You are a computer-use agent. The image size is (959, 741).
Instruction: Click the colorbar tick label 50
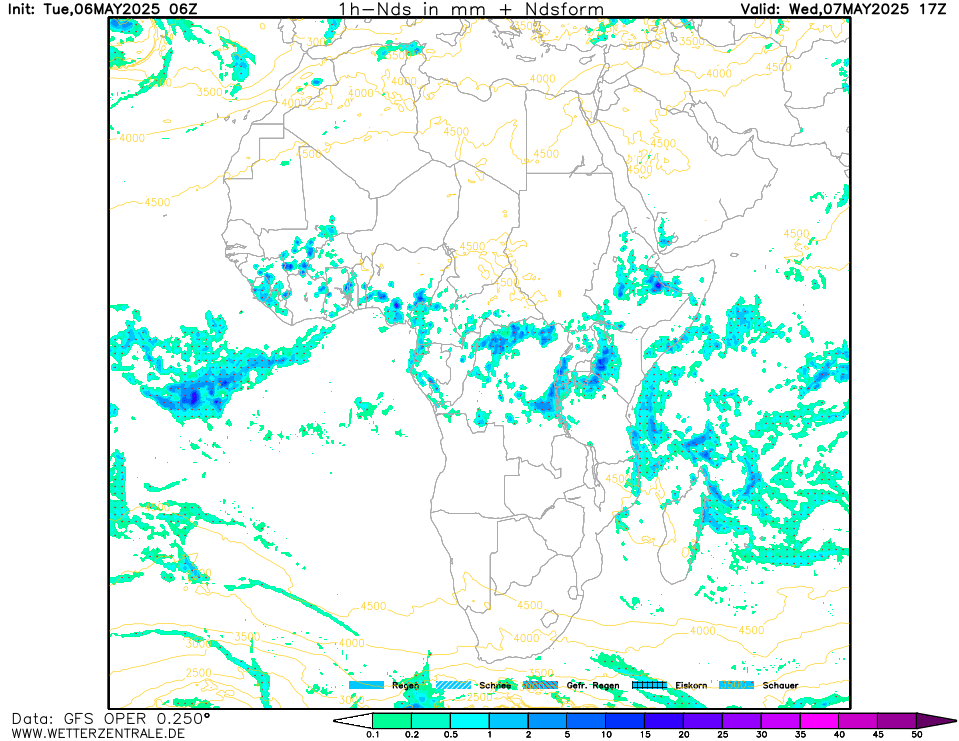tap(917, 734)
